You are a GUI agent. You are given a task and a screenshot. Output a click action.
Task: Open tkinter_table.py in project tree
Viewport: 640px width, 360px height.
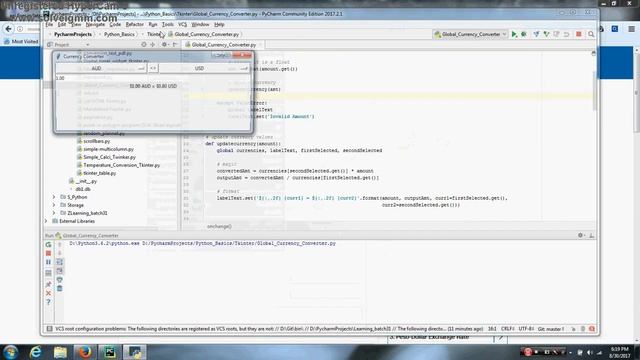click(100, 173)
